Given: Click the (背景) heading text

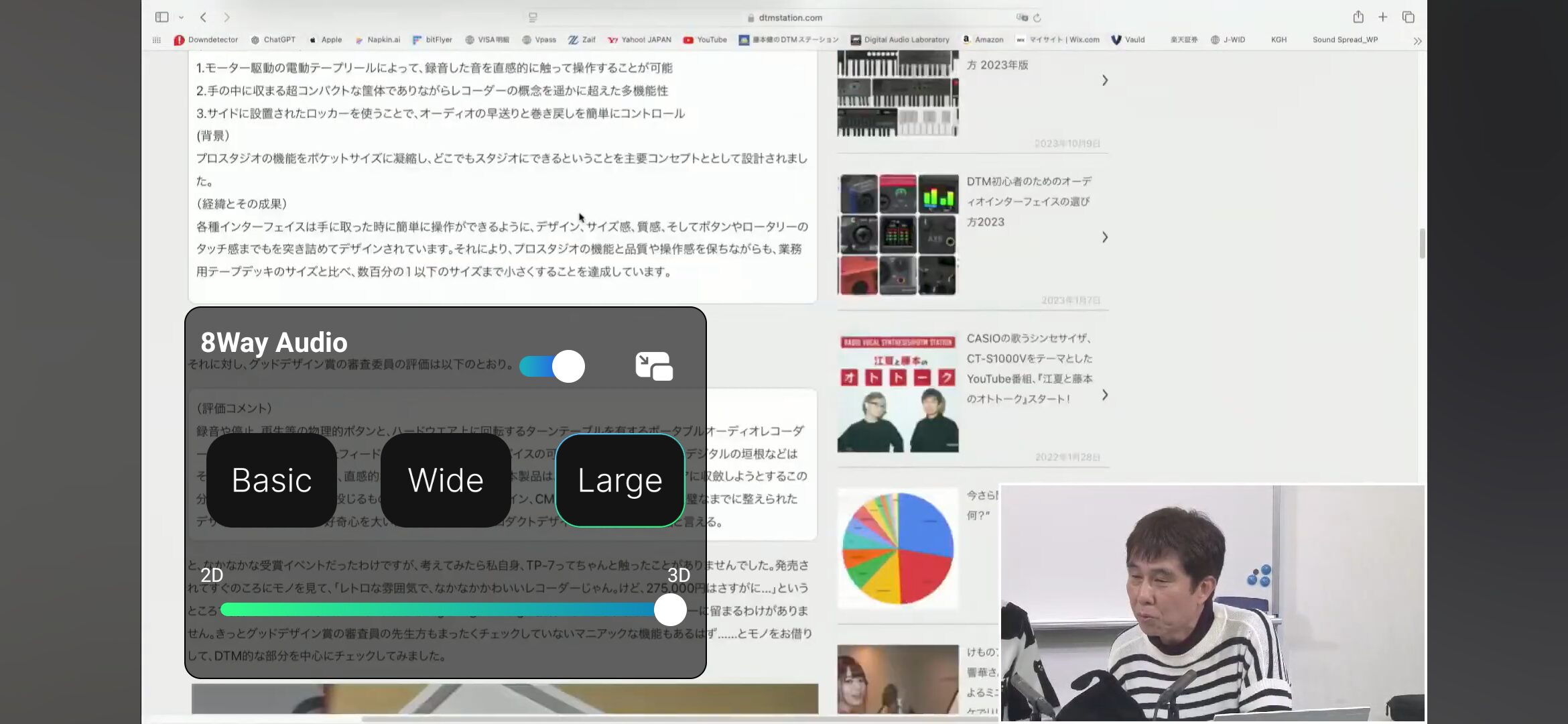Looking at the screenshot, I should [x=213, y=135].
